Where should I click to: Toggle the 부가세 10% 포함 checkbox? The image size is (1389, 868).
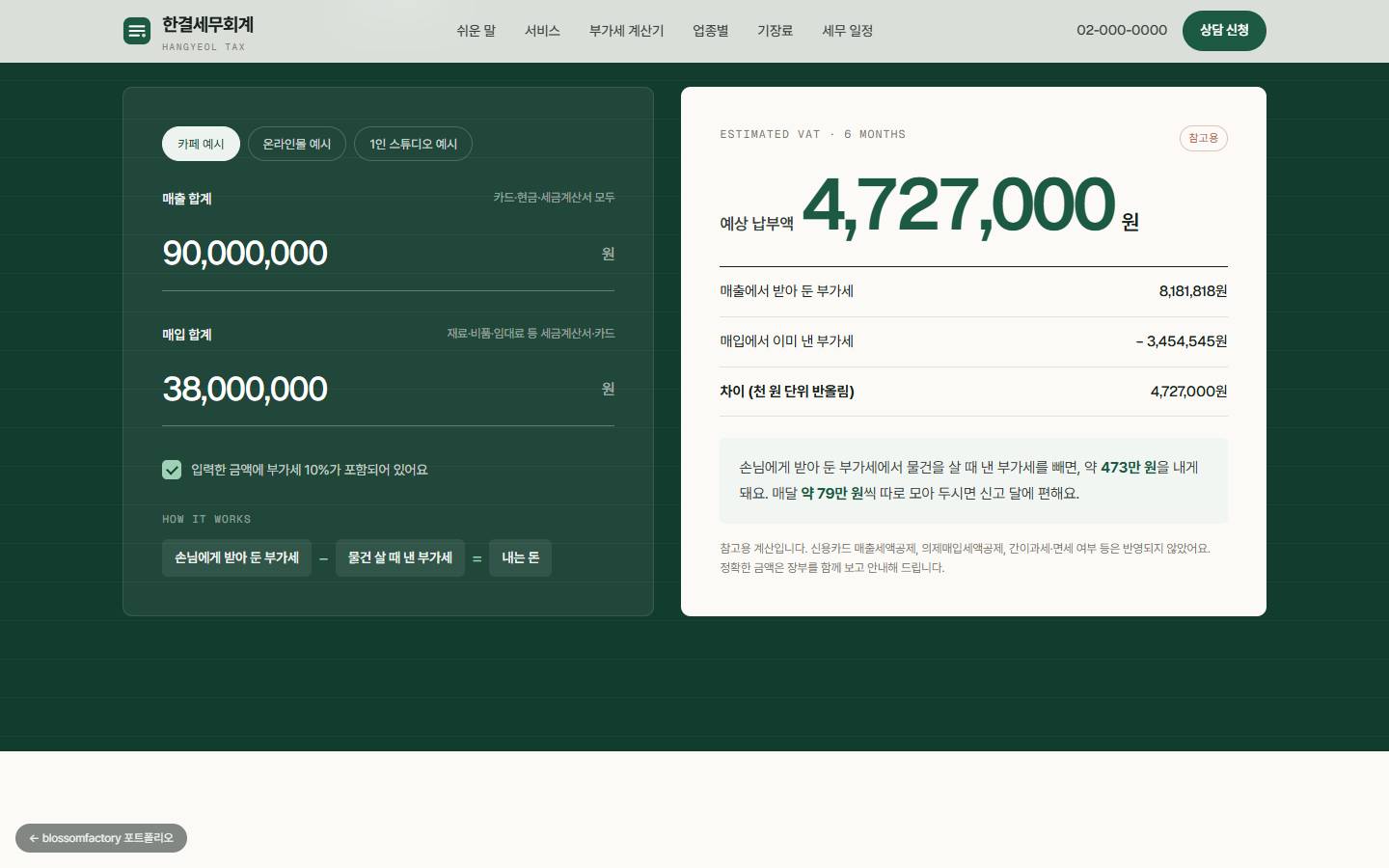(172, 470)
